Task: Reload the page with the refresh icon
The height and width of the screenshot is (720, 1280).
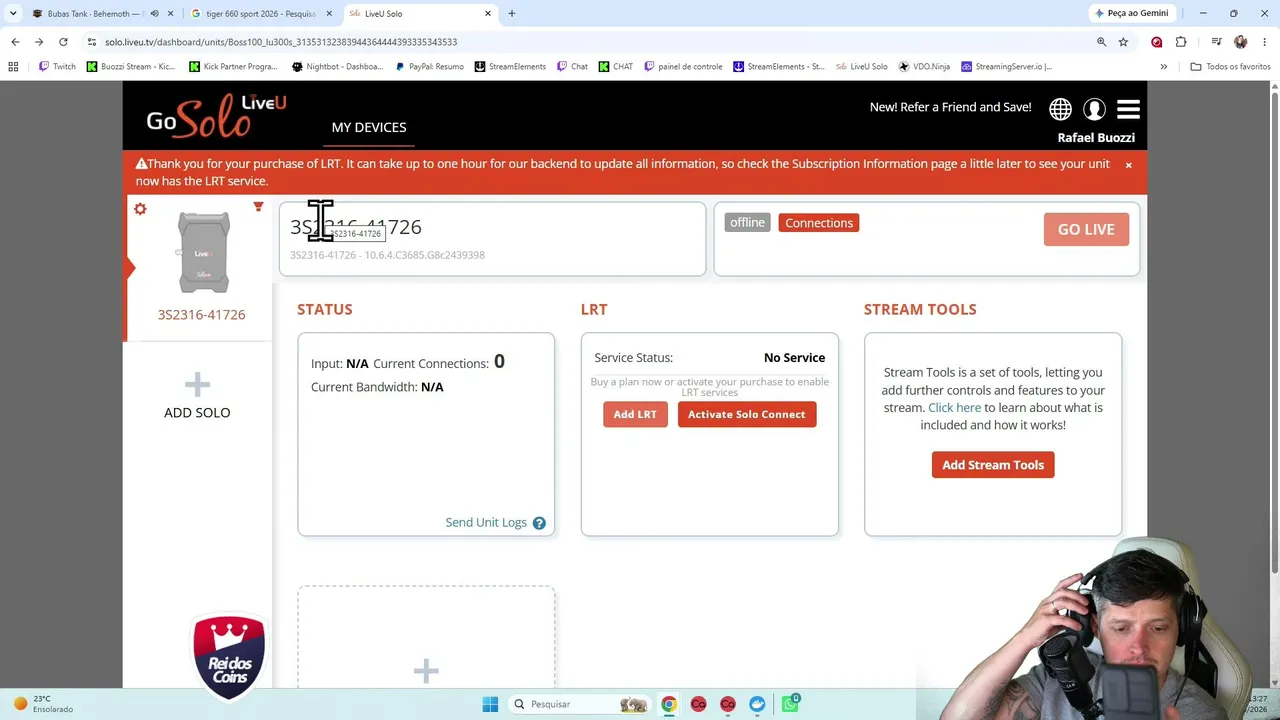Action: pyautogui.click(x=63, y=42)
